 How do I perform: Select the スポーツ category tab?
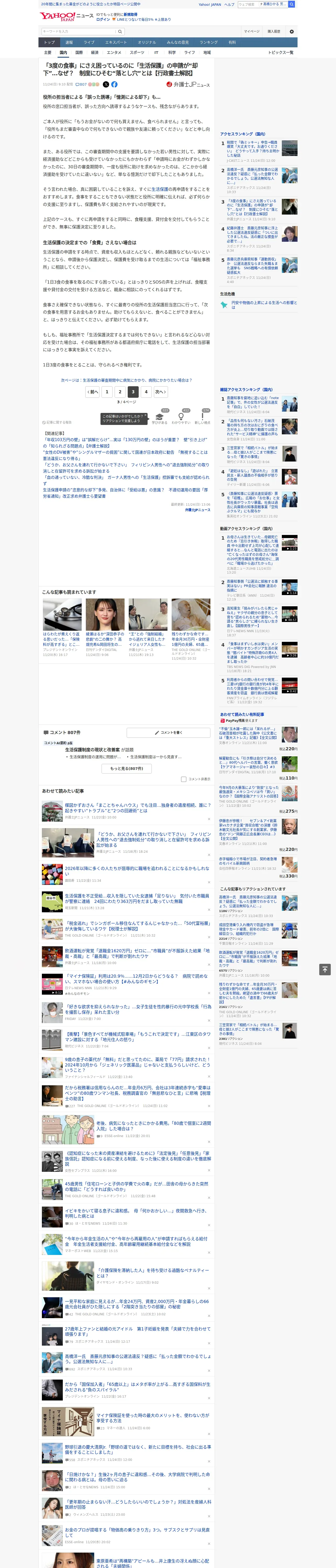(137, 52)
